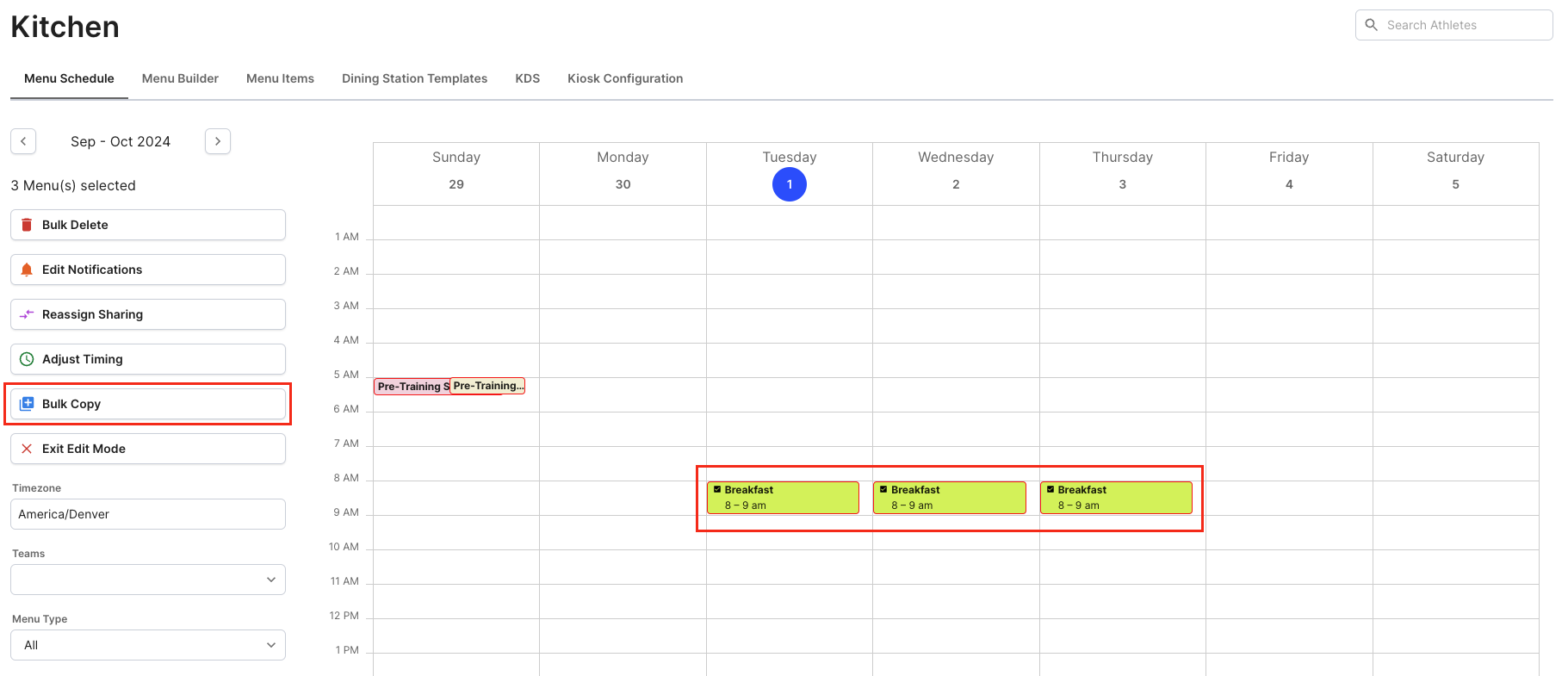Click the clock icon for Adjust Timing
Screen dimensions: 1568x676
coord(27,359)
